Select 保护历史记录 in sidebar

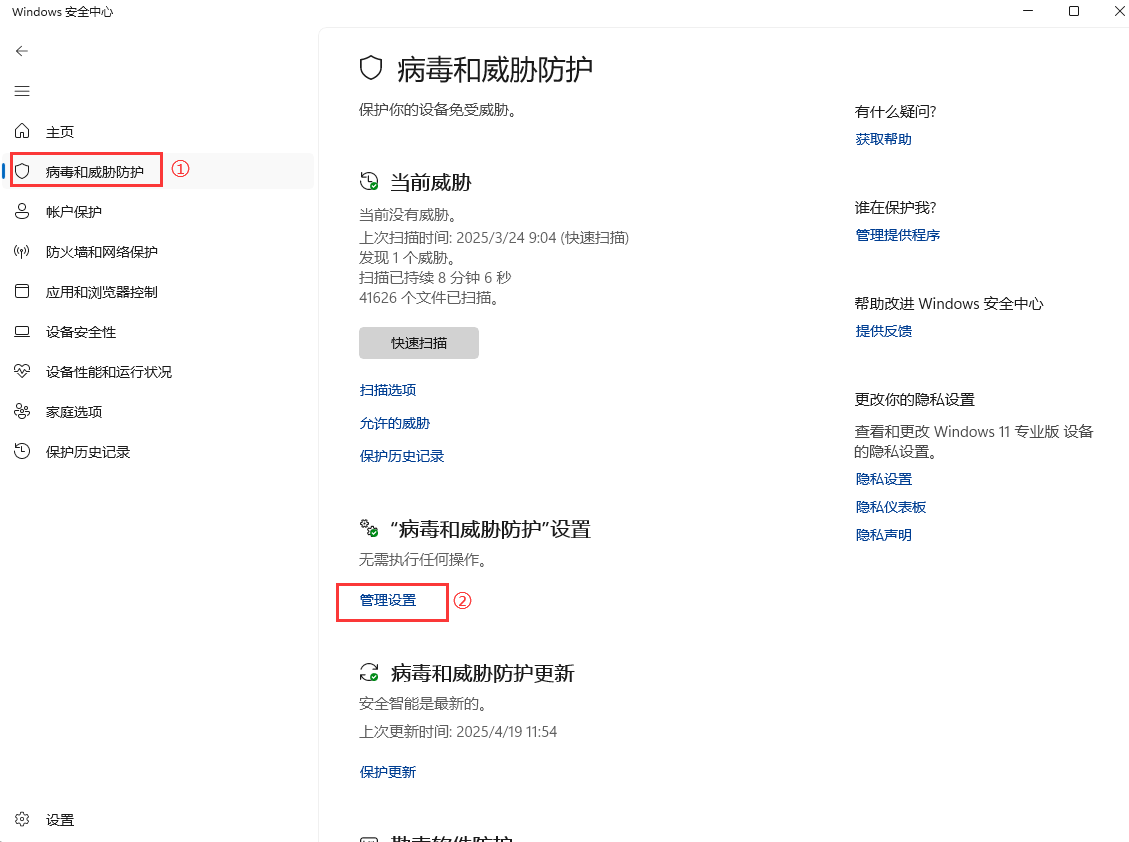coord(88,452)
